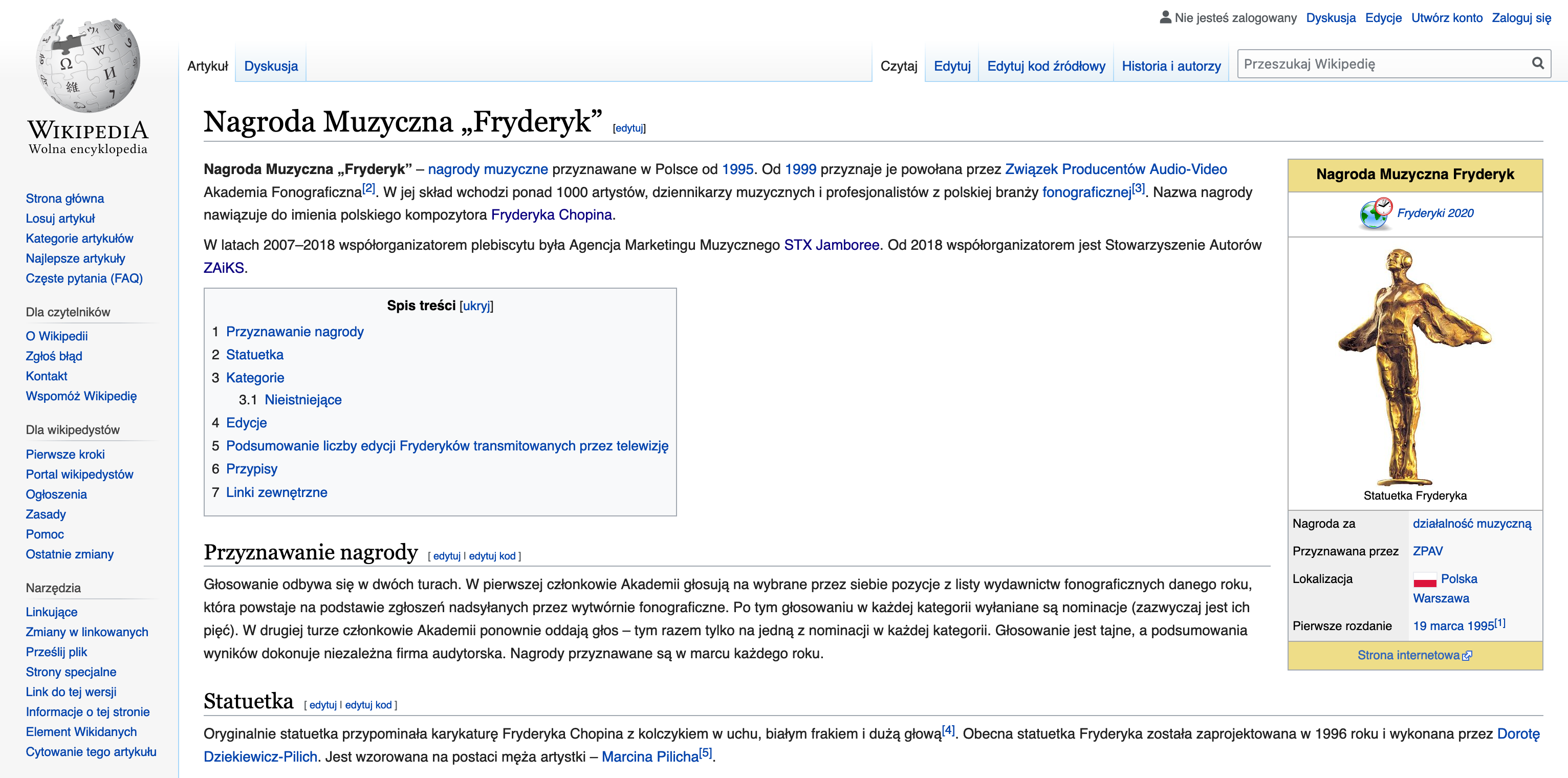The height and width of the screenshot is (778, 1568).
Task: Click the Wikipedia globe logo
Action: point(88,66)
